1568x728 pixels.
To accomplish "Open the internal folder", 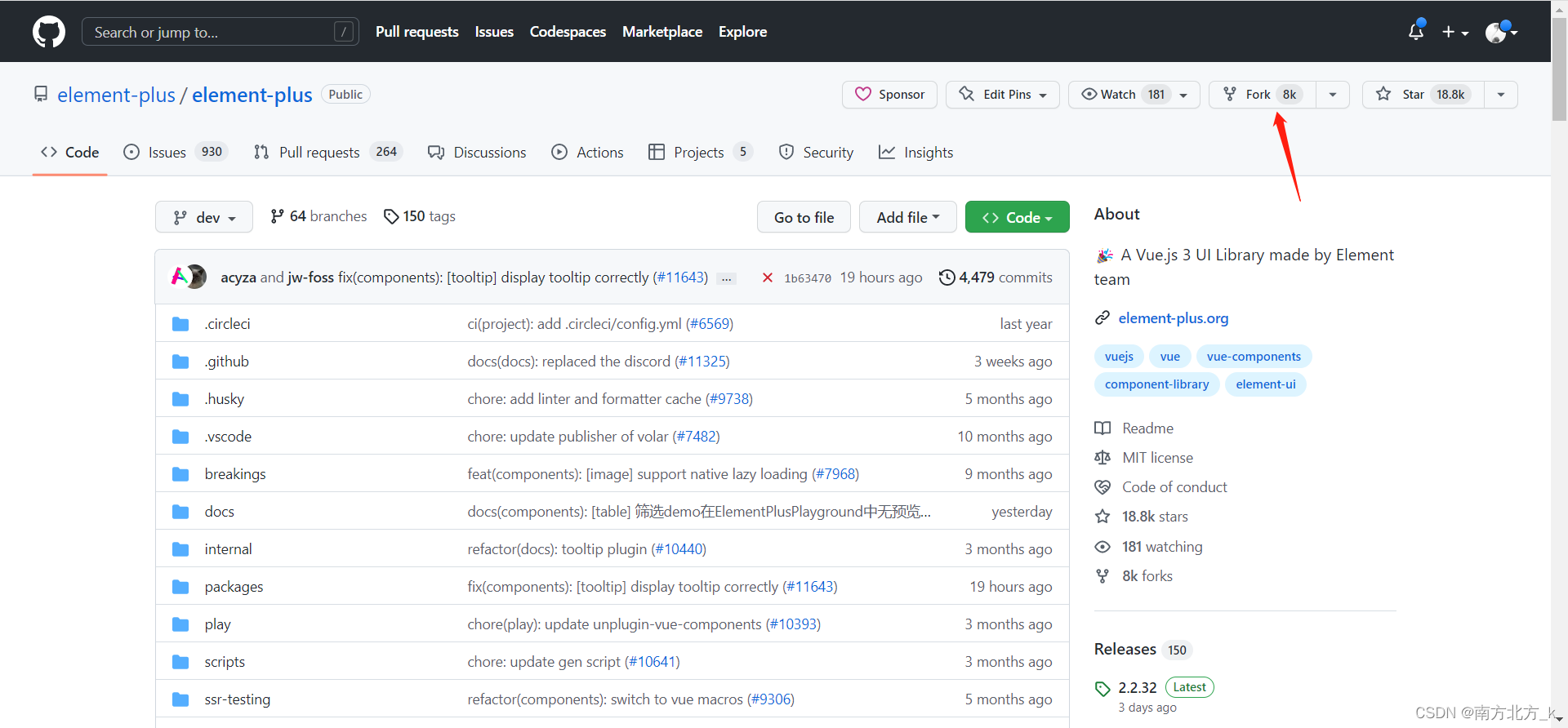I will 229,549.
